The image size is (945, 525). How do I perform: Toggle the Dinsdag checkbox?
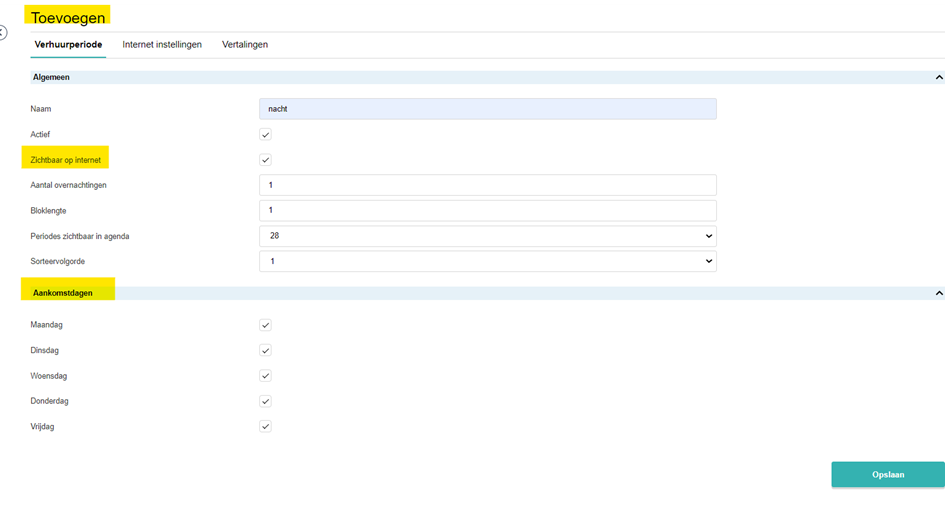[x=265, y=350]
